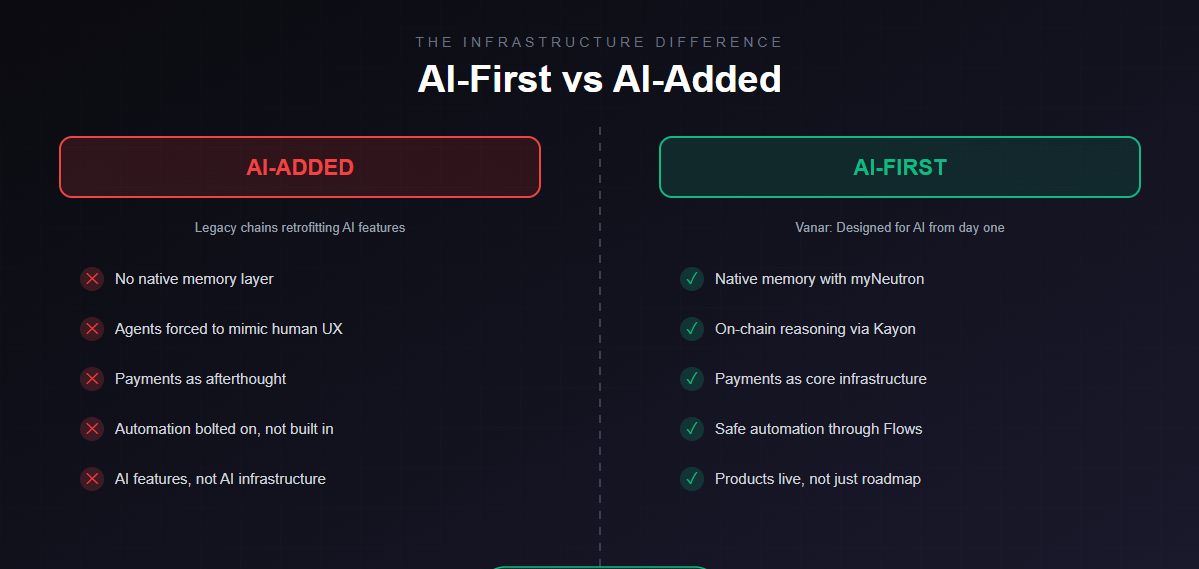Click check icon beside Payments as core infrastructure
1199x569 pixels.
691,379
